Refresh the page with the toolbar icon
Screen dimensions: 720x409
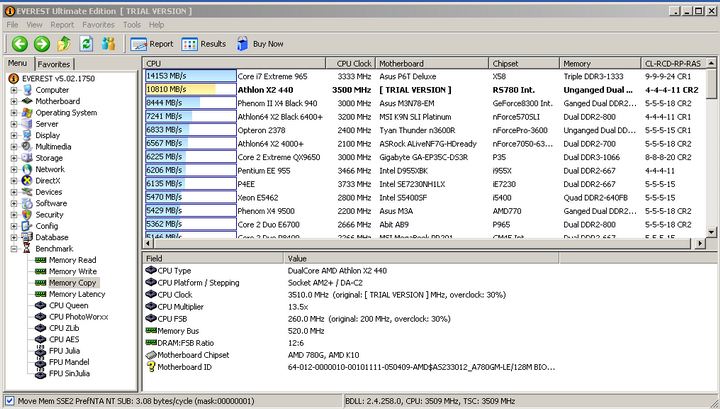[x=86, y=44]
